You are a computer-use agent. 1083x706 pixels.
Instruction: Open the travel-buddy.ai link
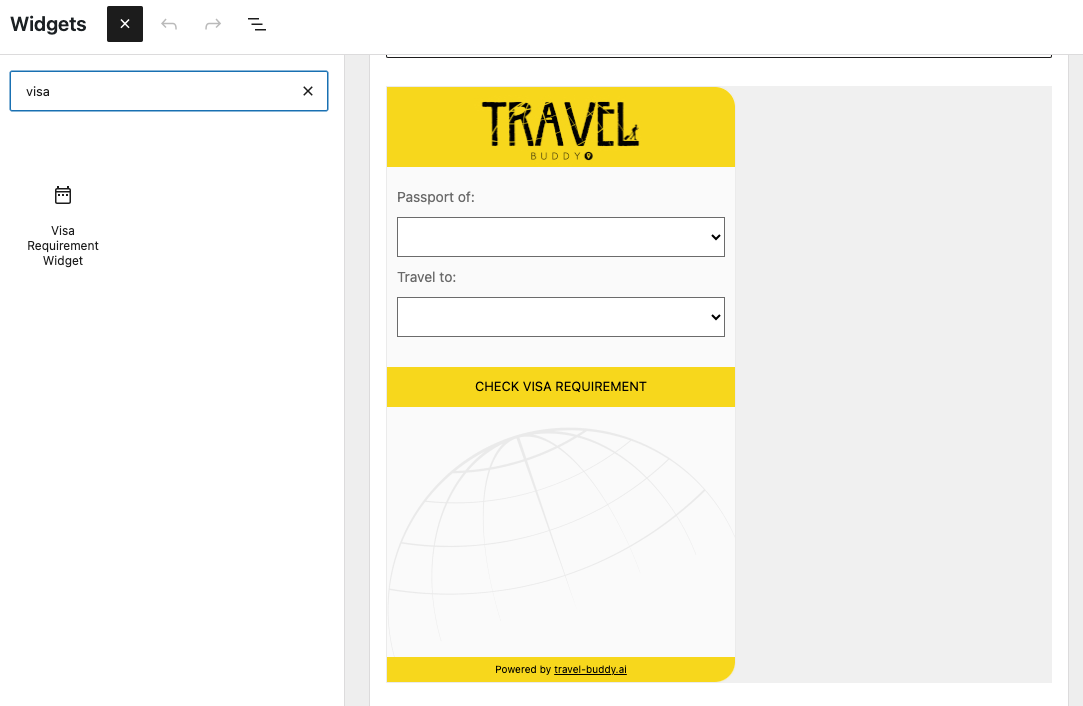(591, 669)
